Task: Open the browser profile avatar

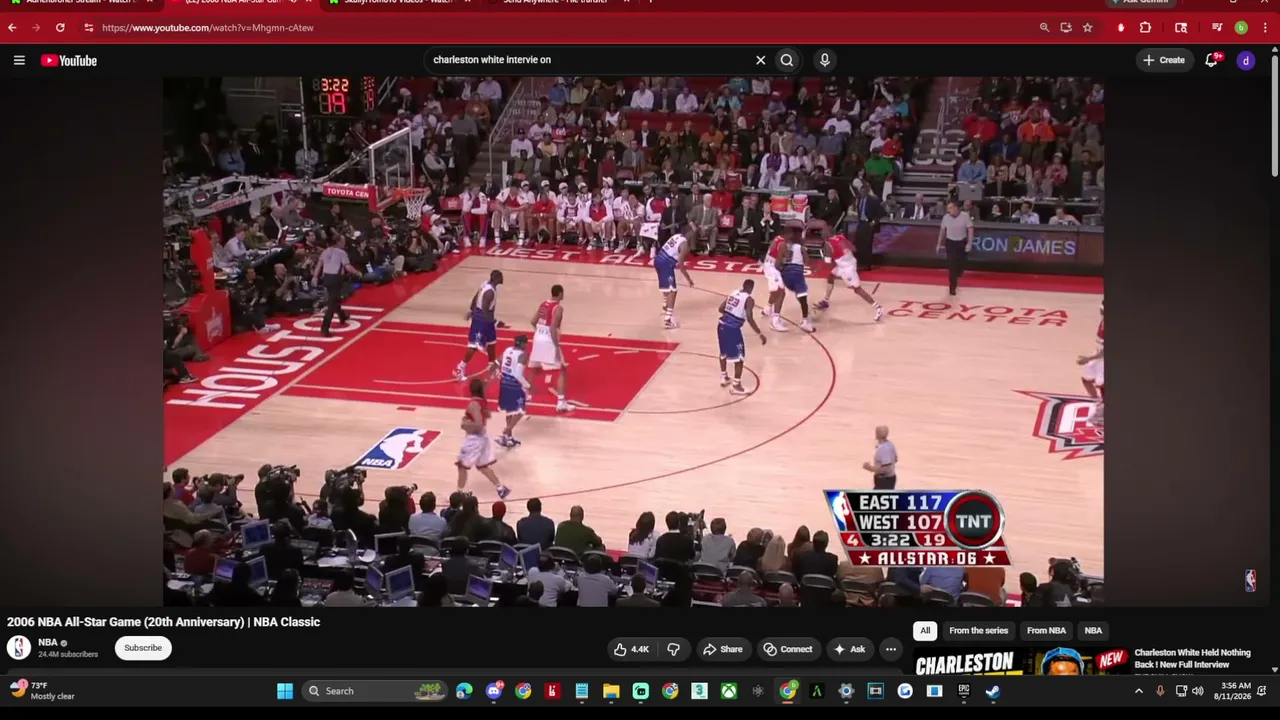Action: tap(1241, 28)
